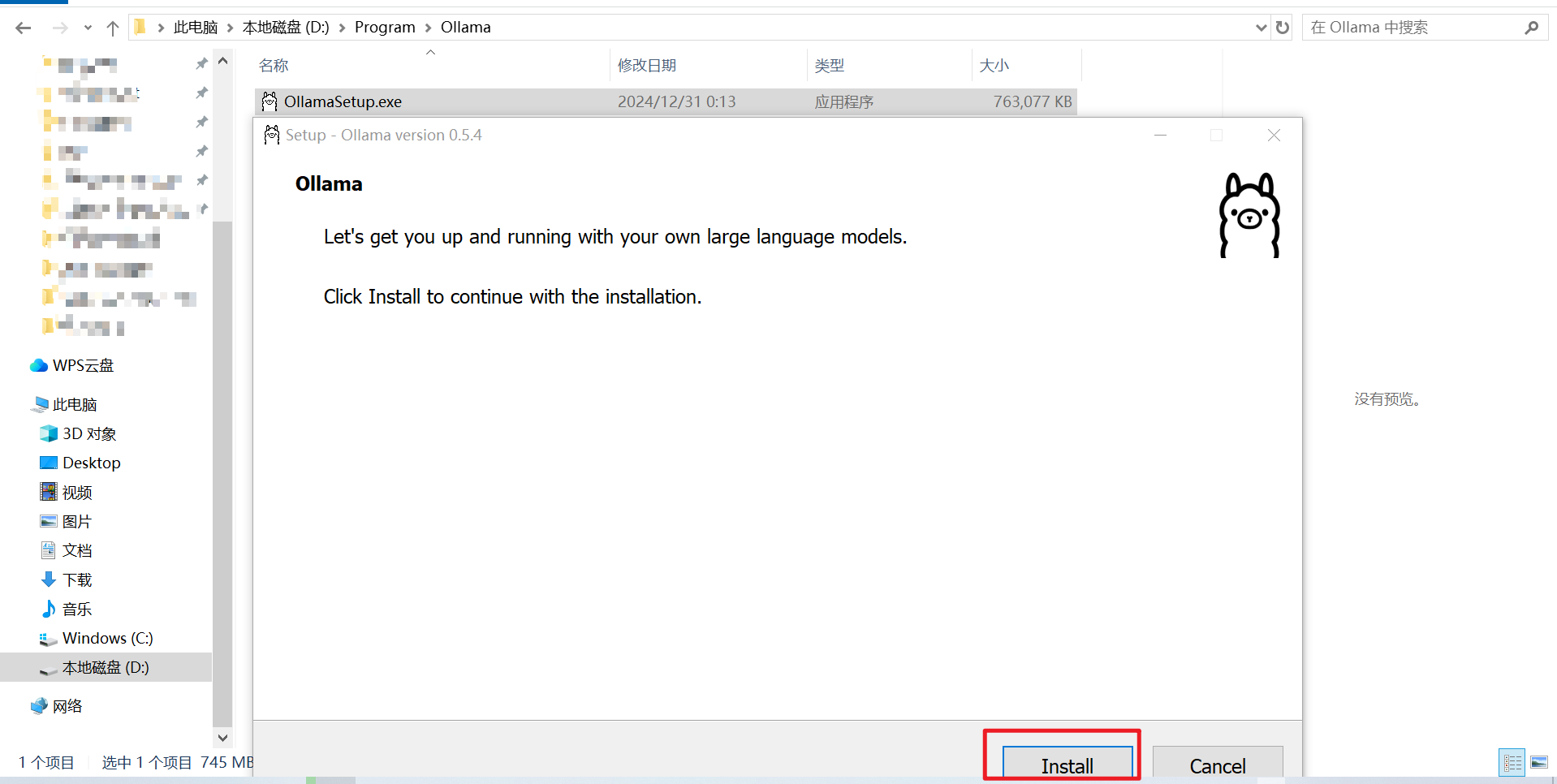Click the 下载 blue arrow icon
This screenshot has height=784, width=1557.
point(49,579)
